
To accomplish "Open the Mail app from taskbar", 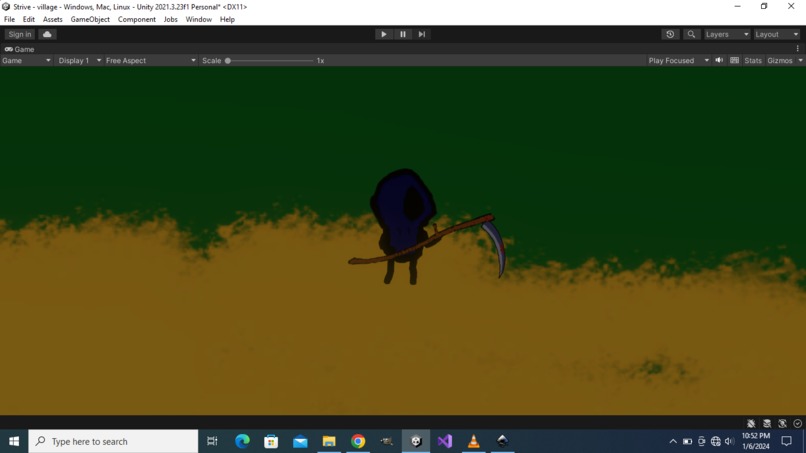I will 300,441.
